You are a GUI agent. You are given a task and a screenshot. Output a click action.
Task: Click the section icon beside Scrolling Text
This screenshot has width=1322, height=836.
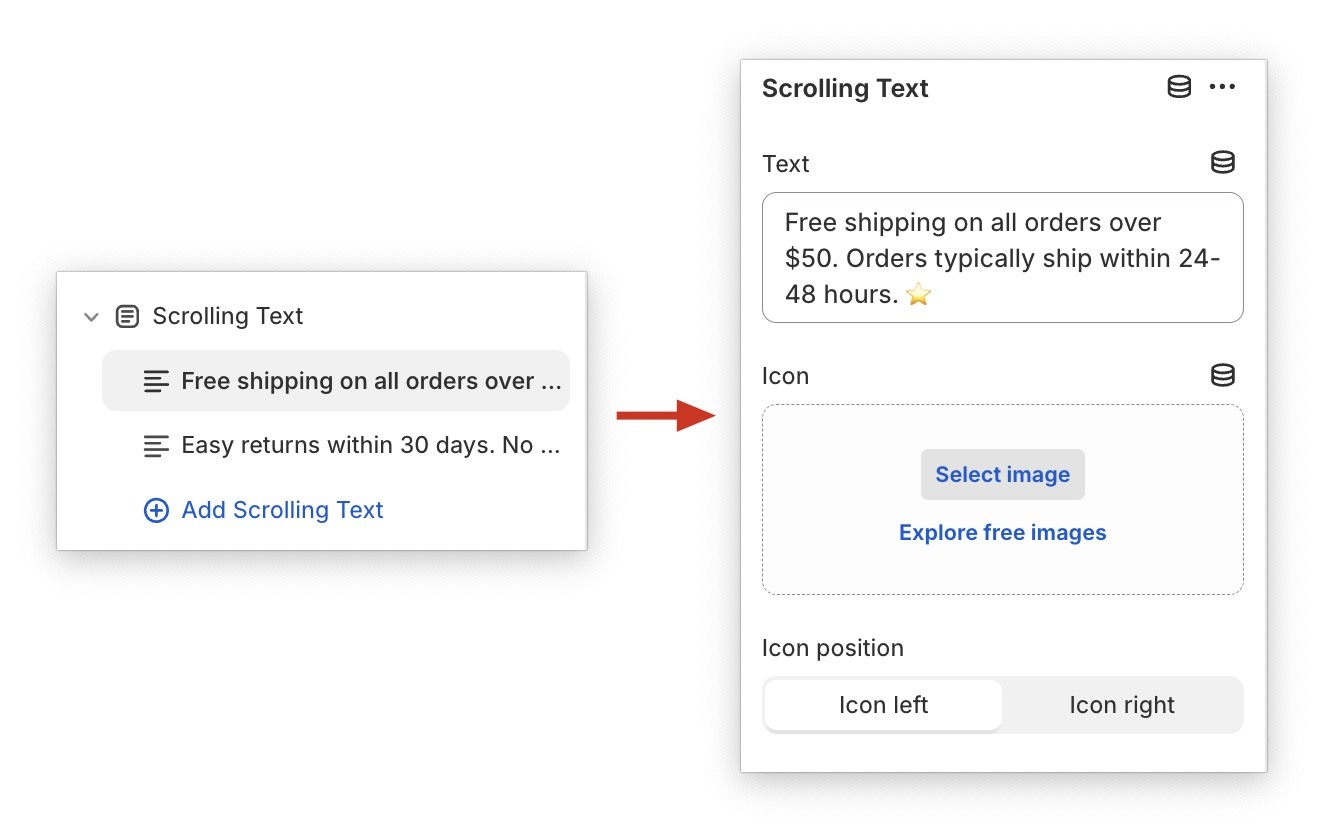pyautogui.click(x=127, y=317)
